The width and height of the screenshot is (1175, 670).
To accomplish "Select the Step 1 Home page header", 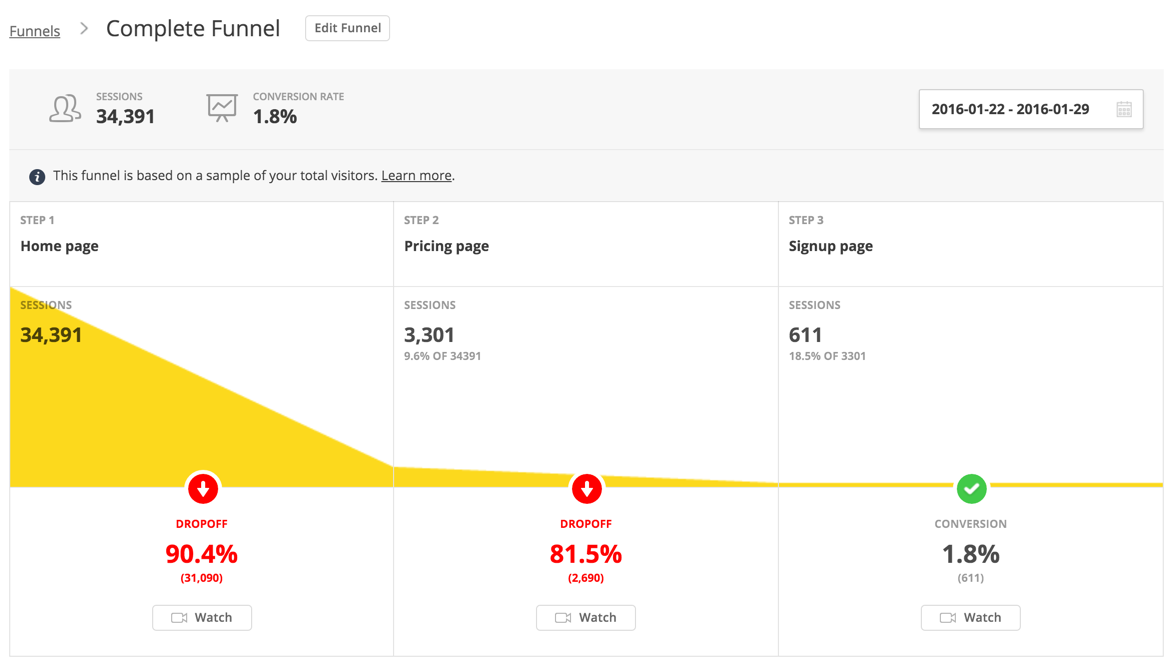I will [x=60, y=246].
